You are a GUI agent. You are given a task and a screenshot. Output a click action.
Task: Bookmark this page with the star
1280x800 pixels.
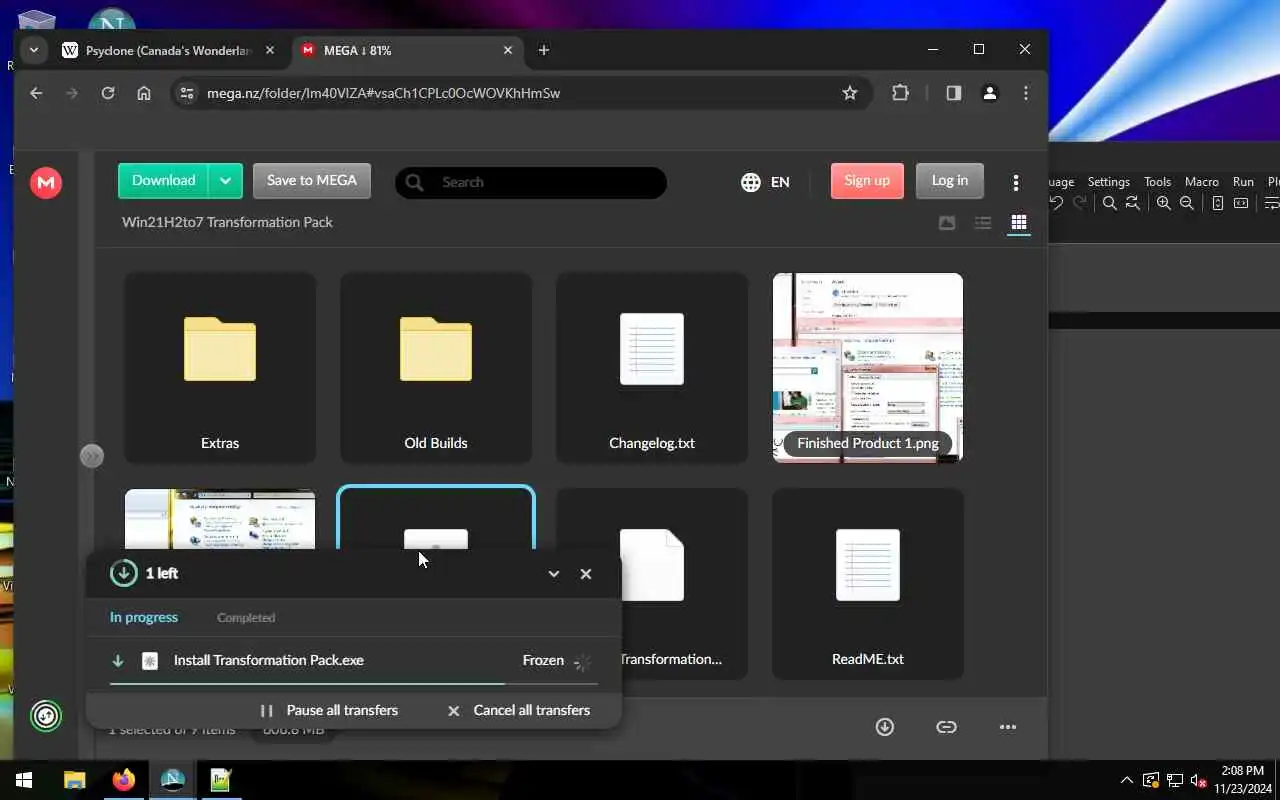pos(850,93)
